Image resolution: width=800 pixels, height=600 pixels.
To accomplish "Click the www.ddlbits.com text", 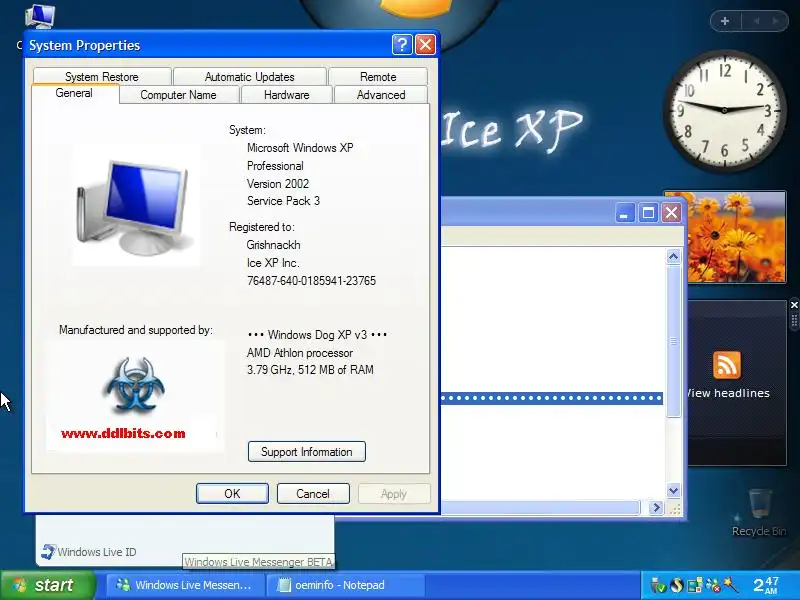I will pyautogui.click(x=123, y=434).
